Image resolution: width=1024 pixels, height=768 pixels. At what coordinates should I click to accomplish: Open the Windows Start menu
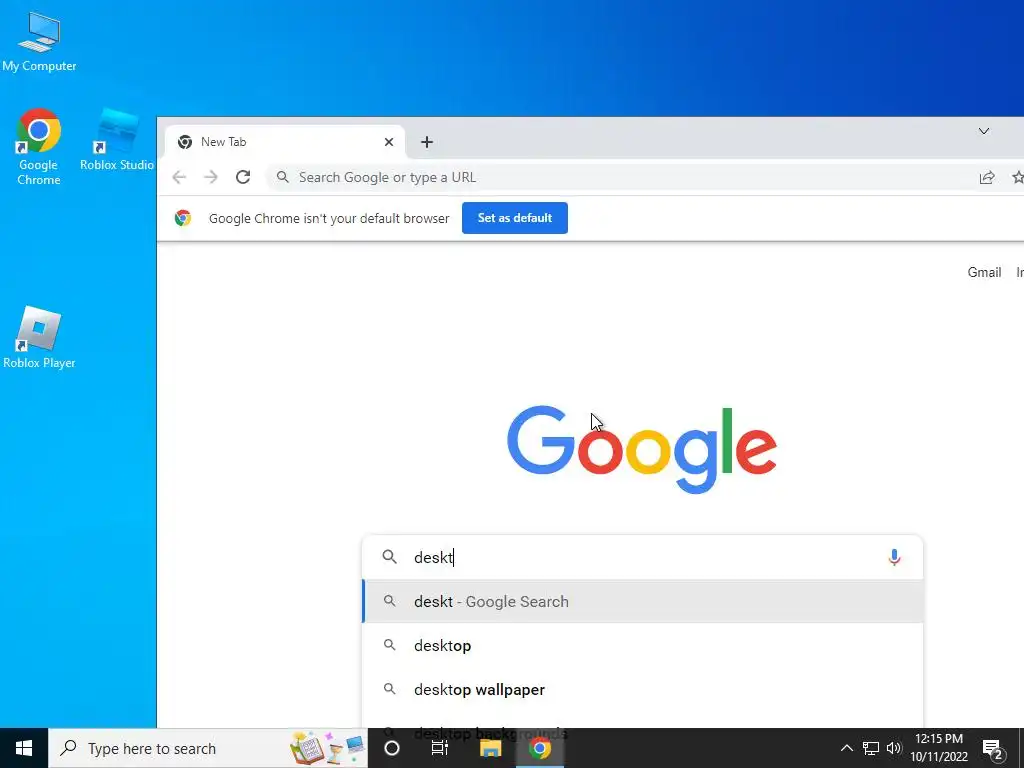(x=24, y=748)
